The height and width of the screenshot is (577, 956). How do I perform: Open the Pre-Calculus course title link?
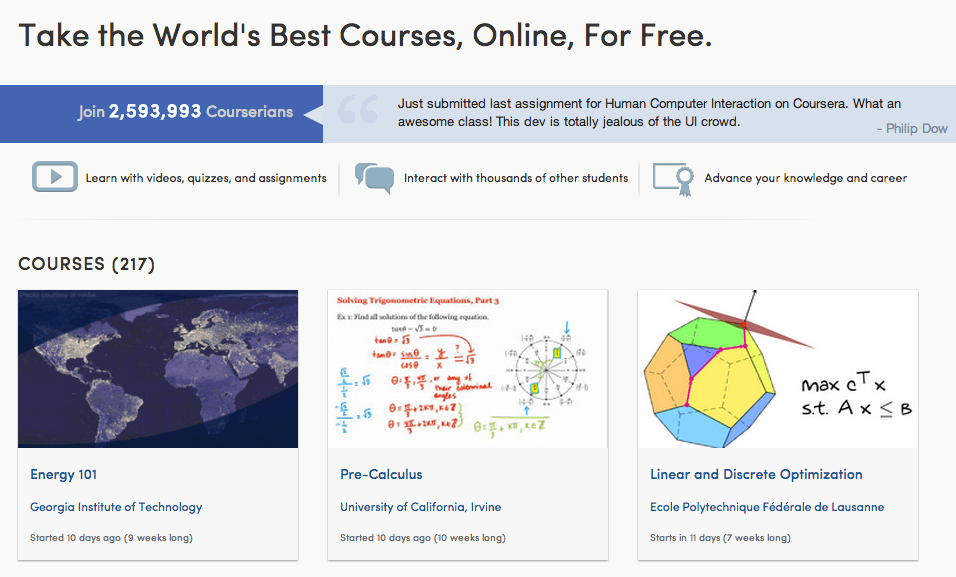tap(381, 475)
